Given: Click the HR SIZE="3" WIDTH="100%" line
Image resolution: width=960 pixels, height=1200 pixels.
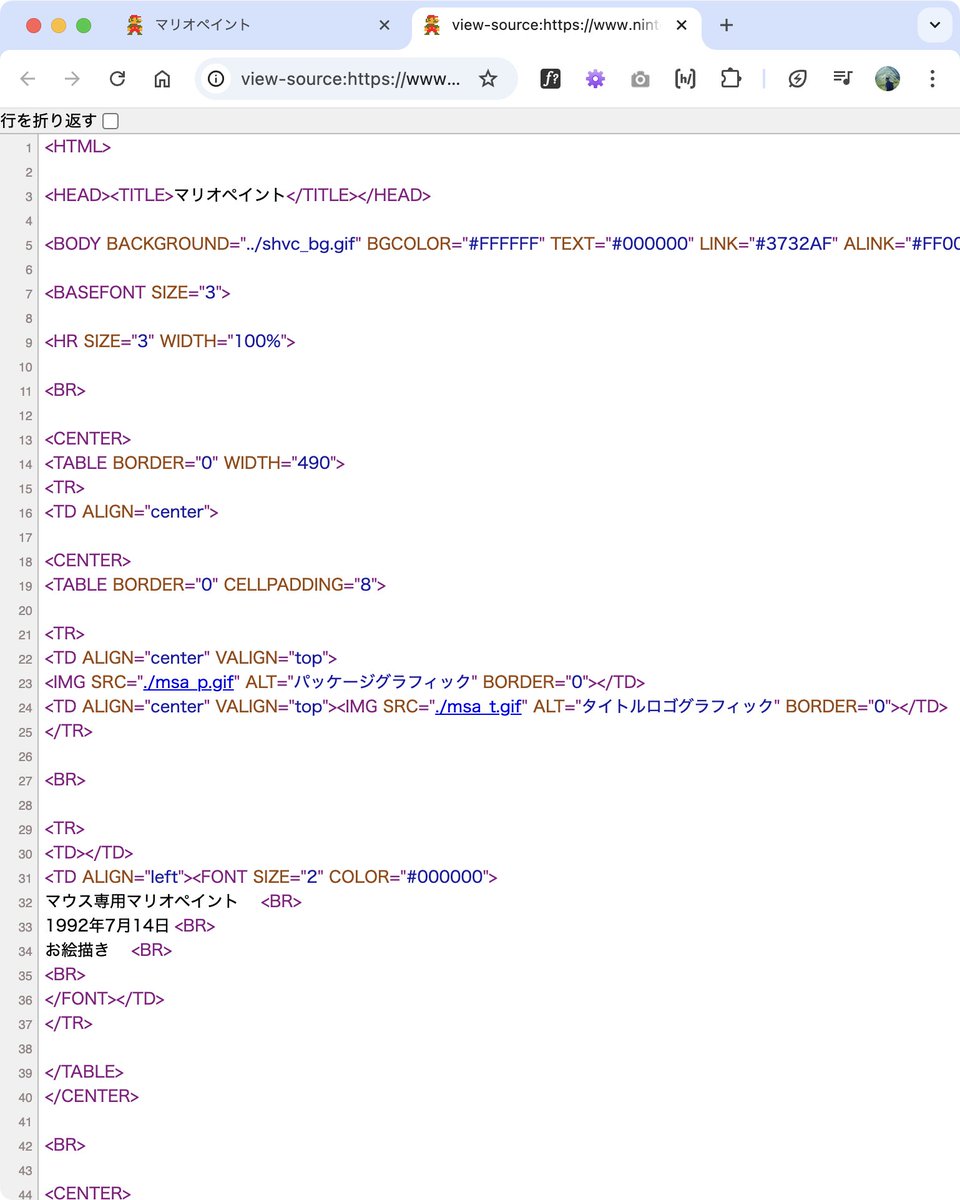Looking at the screenshot, I should (170, 341).
